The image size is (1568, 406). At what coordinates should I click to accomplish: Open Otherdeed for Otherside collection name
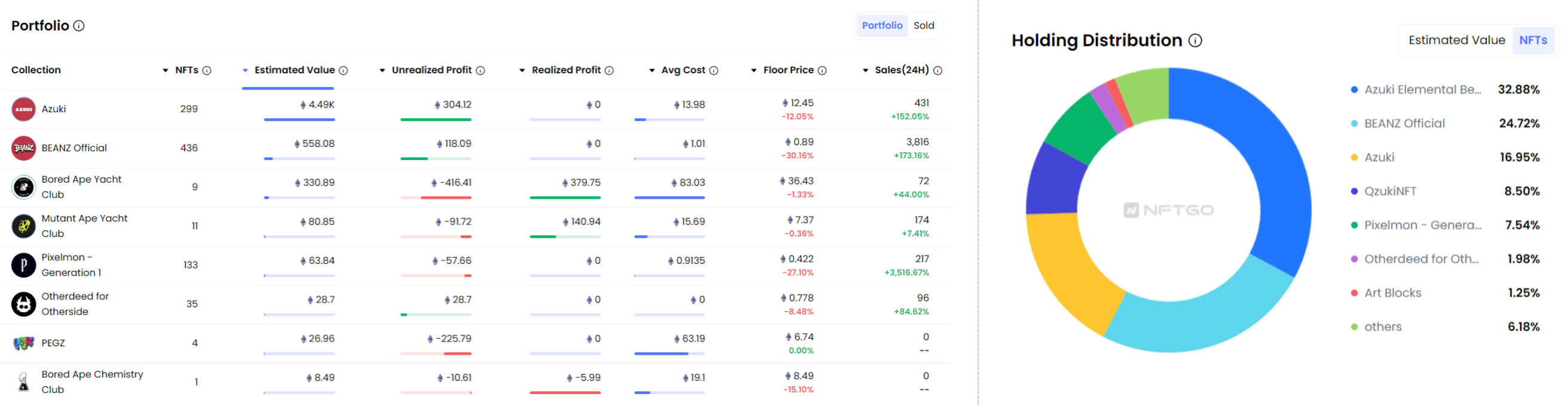75,304
